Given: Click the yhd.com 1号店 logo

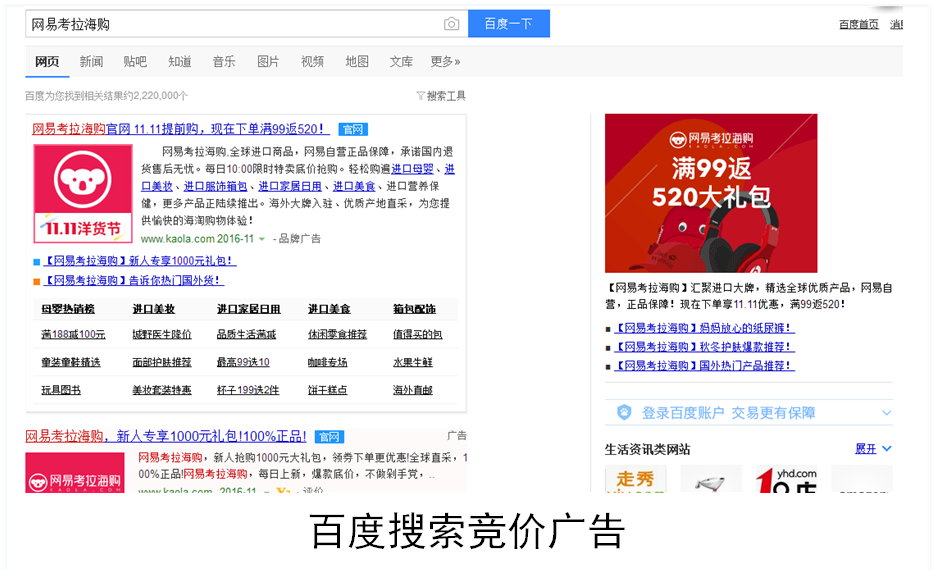Looking at the screenshot, I should point(787,479).
